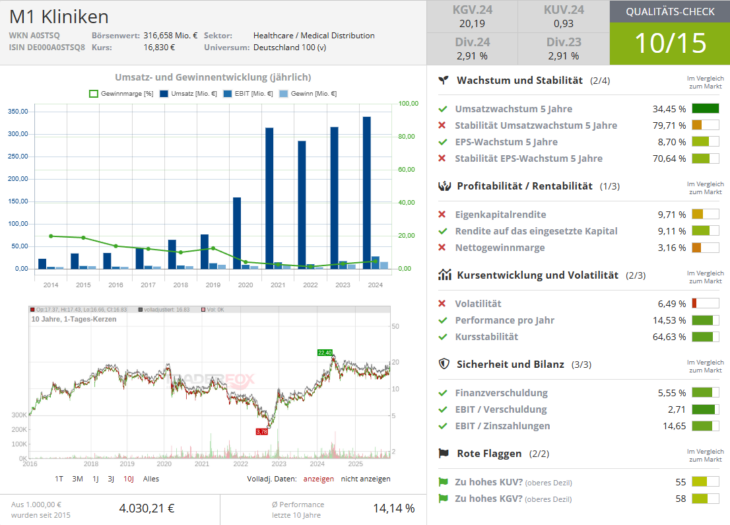Click the Kursentwicklung und Volatilität chart icon

(x=442, y=274)
